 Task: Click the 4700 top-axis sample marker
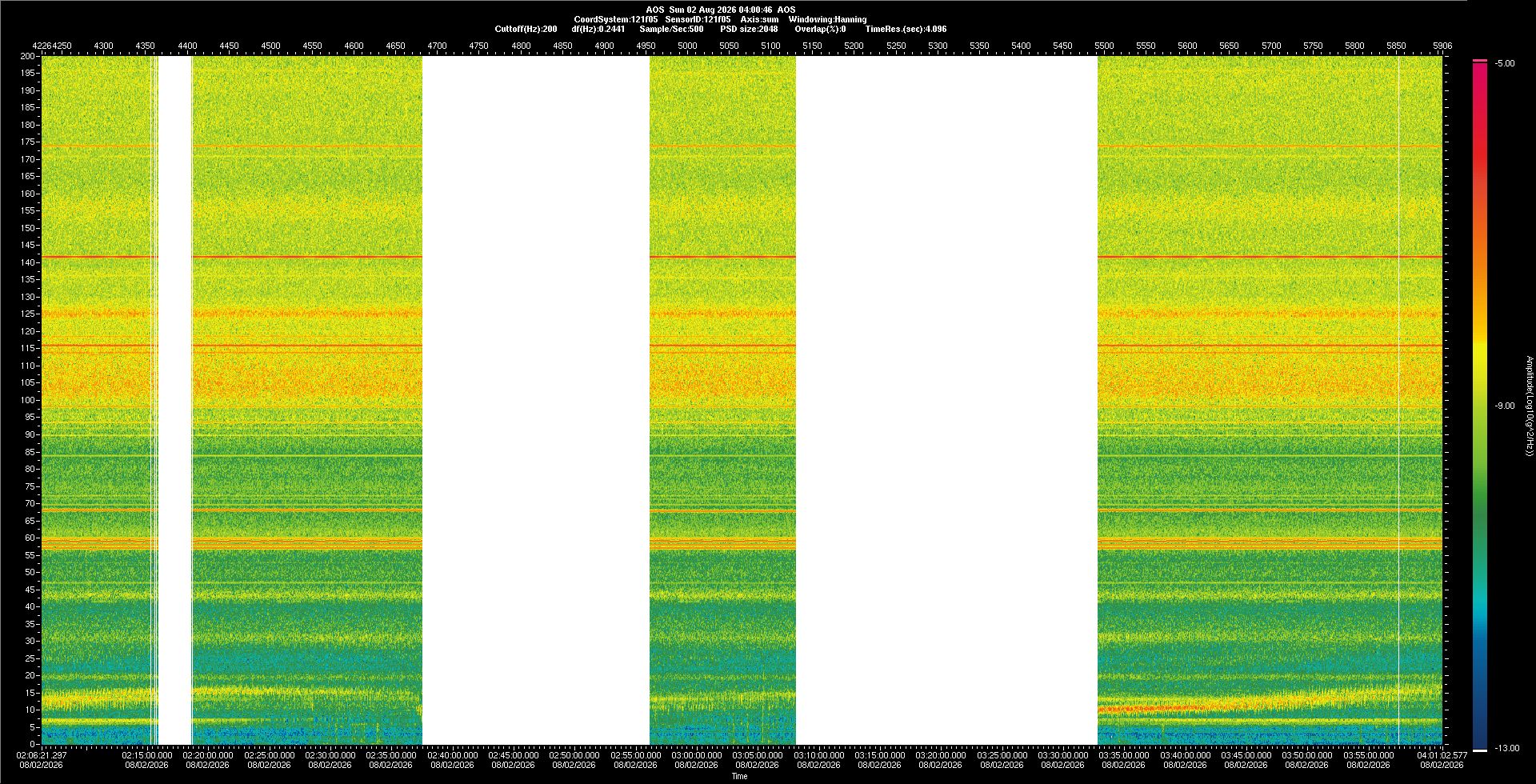437,46
